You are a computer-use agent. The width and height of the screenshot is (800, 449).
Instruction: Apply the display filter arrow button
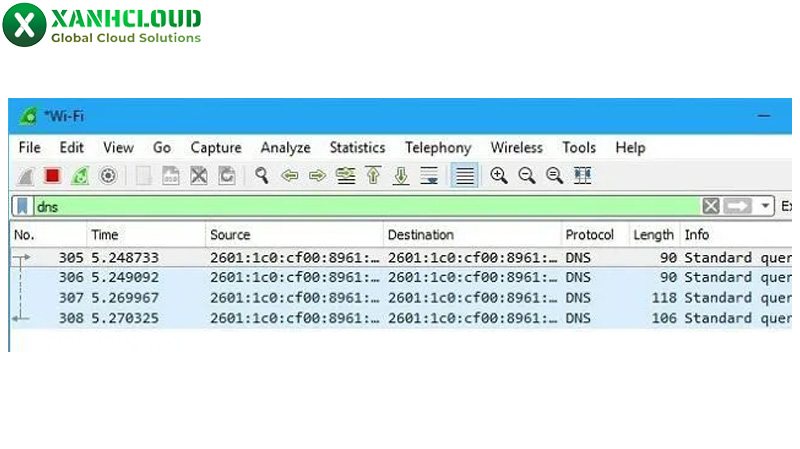click(737, 206)
